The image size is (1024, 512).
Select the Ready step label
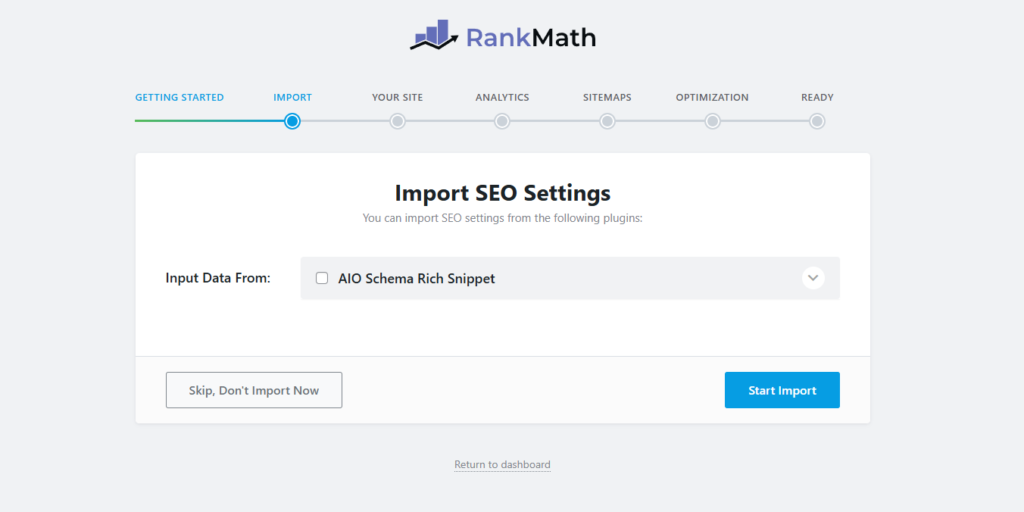[818, 97]
